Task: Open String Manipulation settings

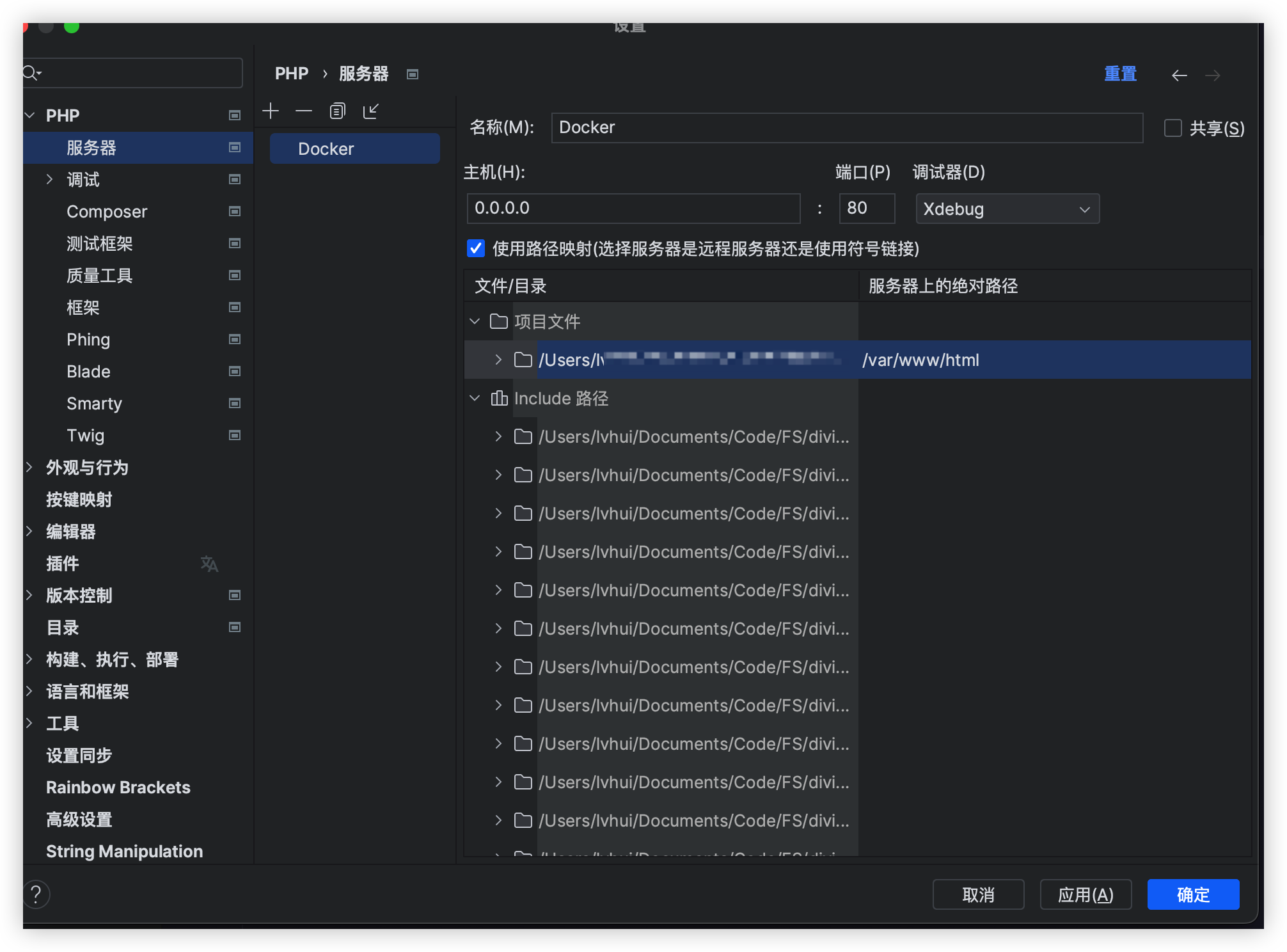Action: tap(125, 851)
